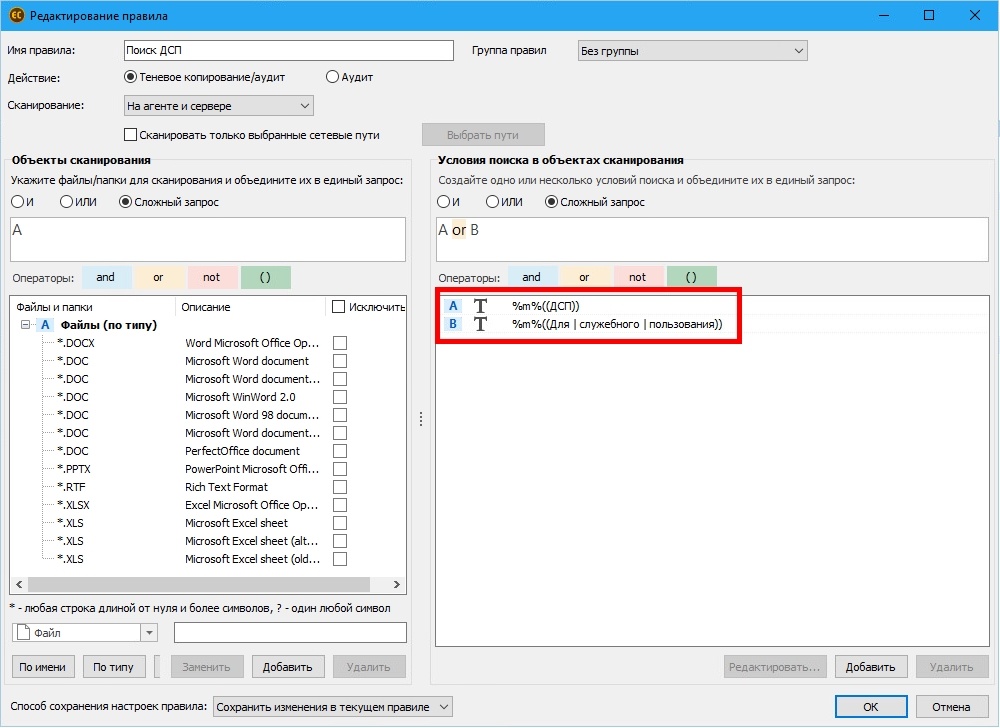Image resolution: width=1000 pixels, height=728 pixels.
Task: Click the T text icon for condition B
Action: tap(480, 324)
